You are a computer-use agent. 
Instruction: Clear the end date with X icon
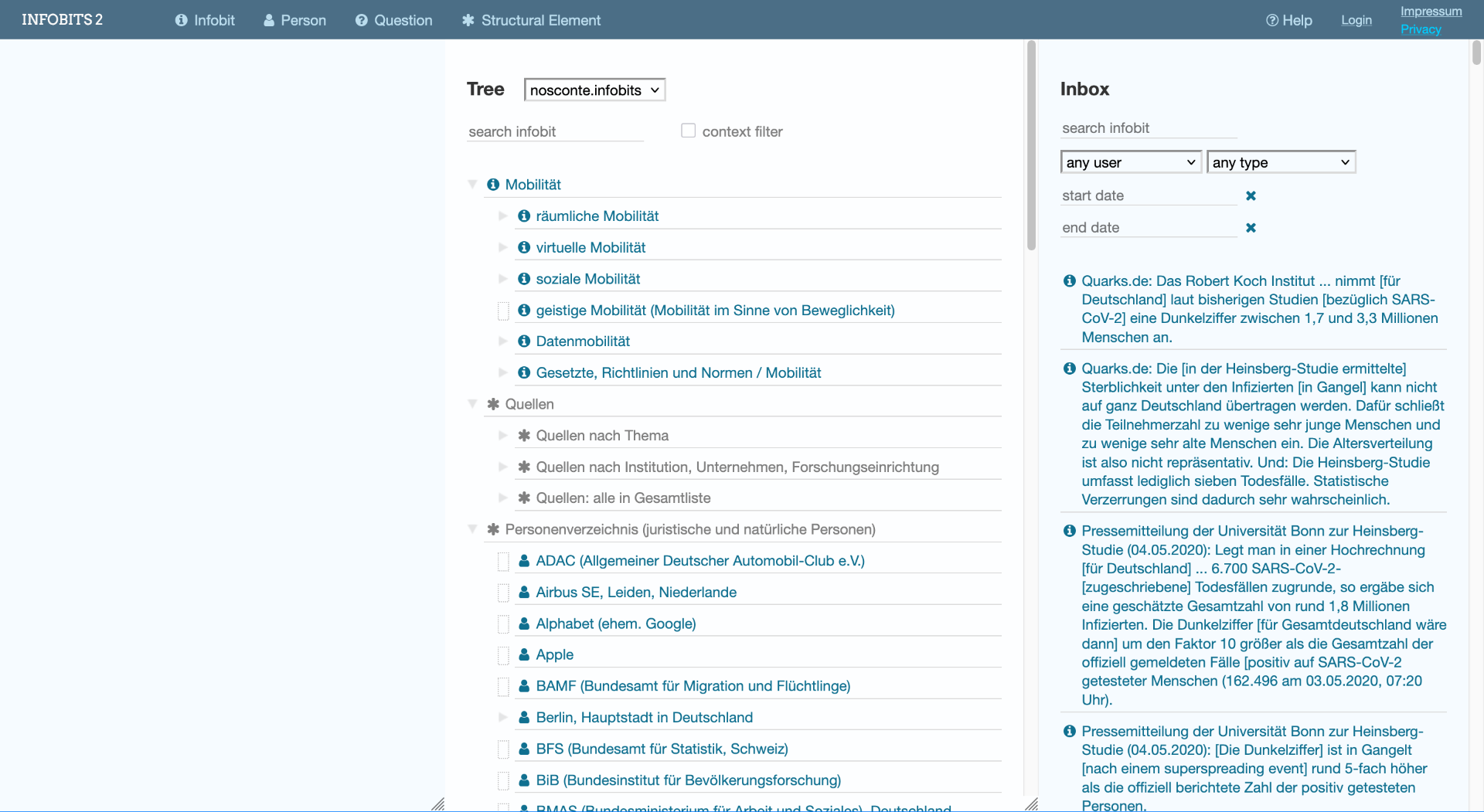[x=1251, y=228]
